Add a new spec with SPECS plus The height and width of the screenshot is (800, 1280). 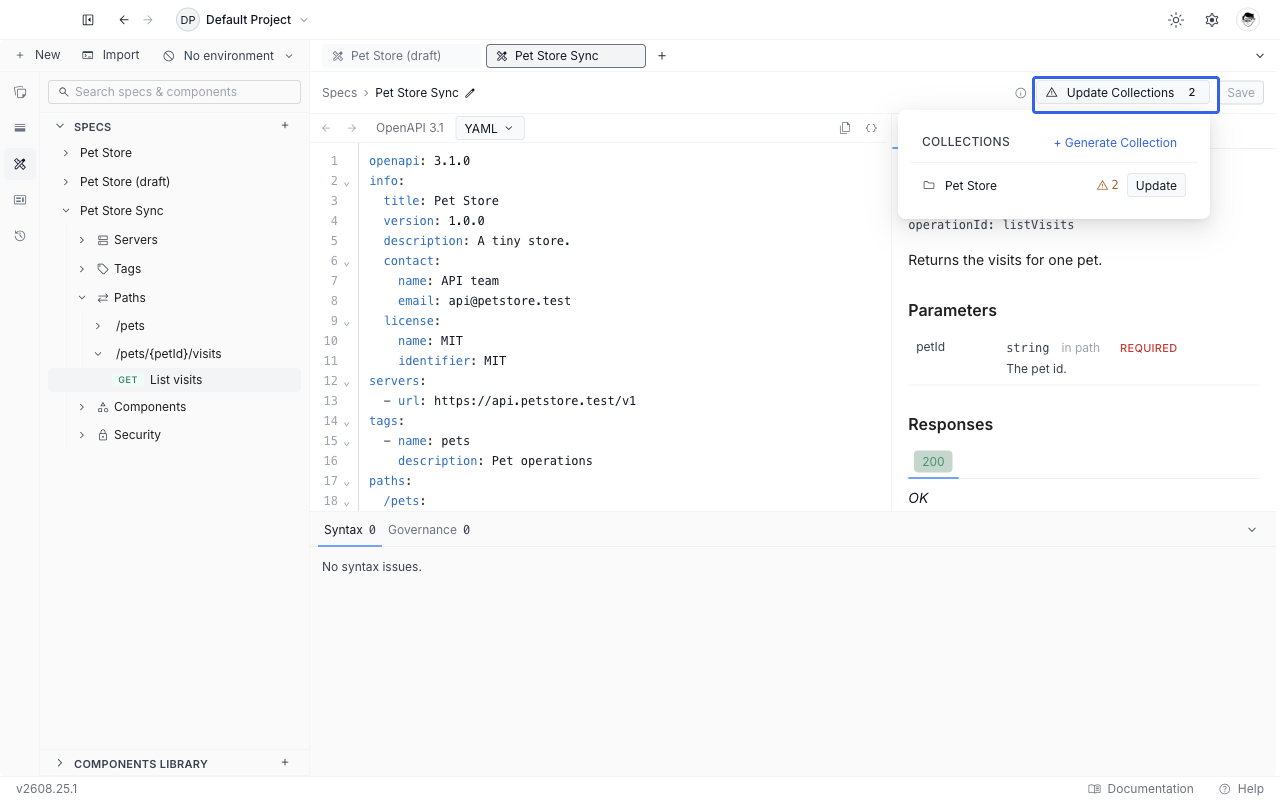coord(285,126)
